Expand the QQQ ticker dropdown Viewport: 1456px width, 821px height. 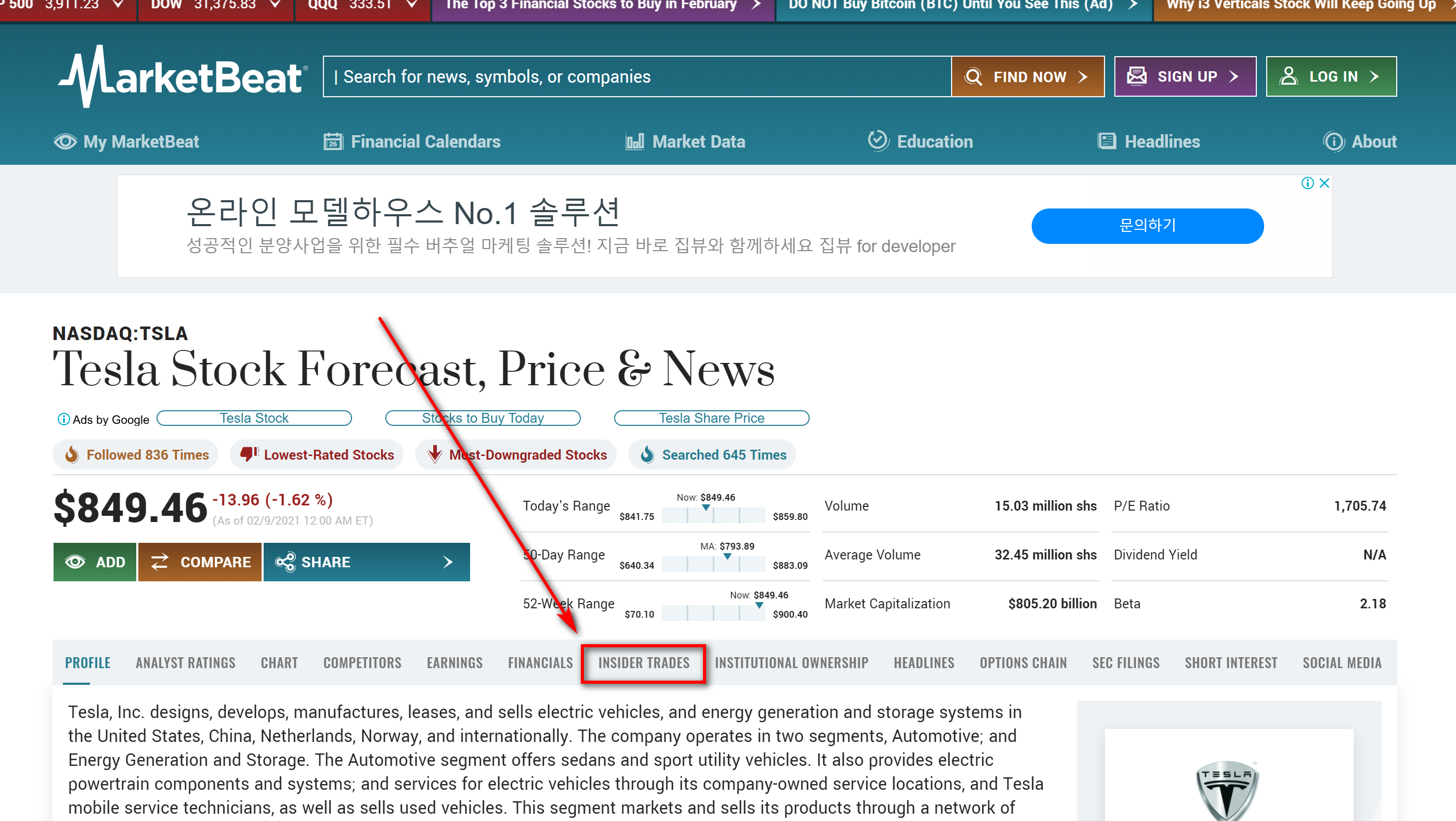pyautogui.click(x=412, y=5)
